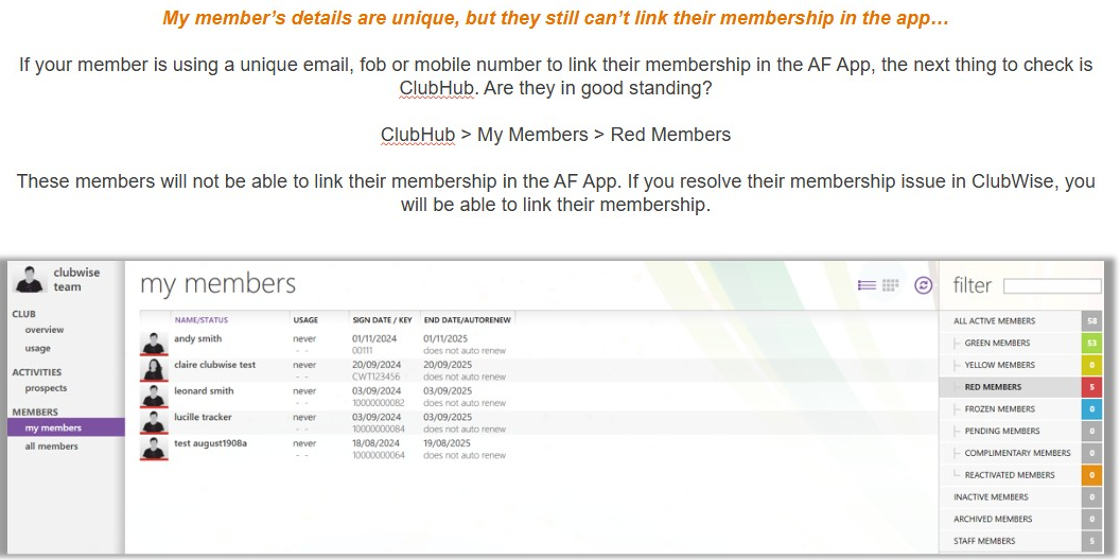Open claire clubwise test's photo
Screen dimensions: 1120x560
[x=154, y=369]
